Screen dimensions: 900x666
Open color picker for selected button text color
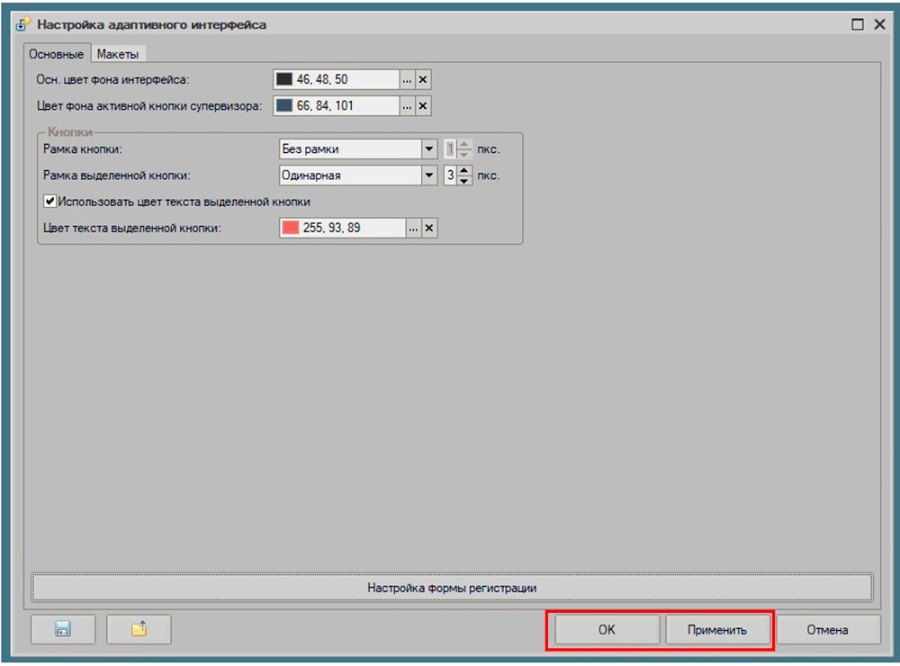point(413,228)
